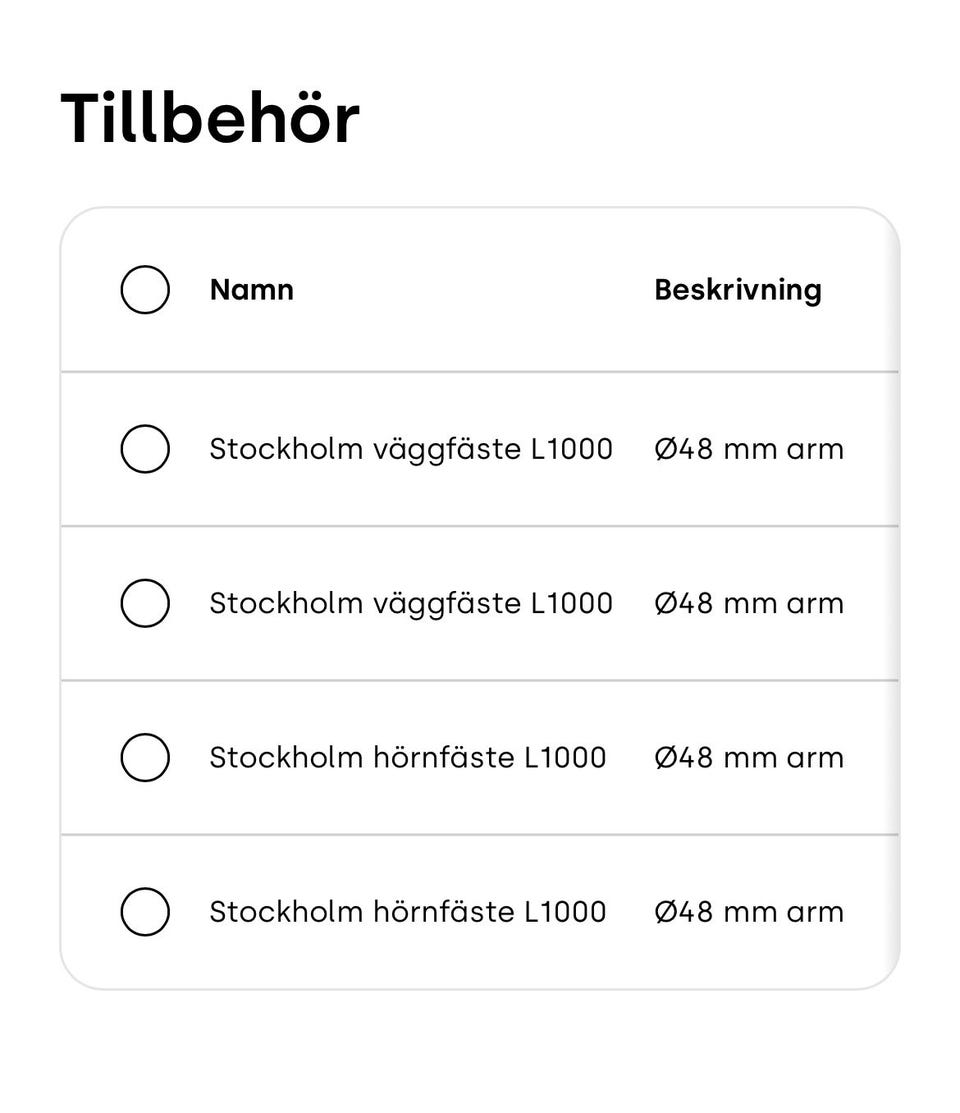960x1113 pixels.
Task: Toggle the select-all circle beside Namn
Action: (145, 290)
